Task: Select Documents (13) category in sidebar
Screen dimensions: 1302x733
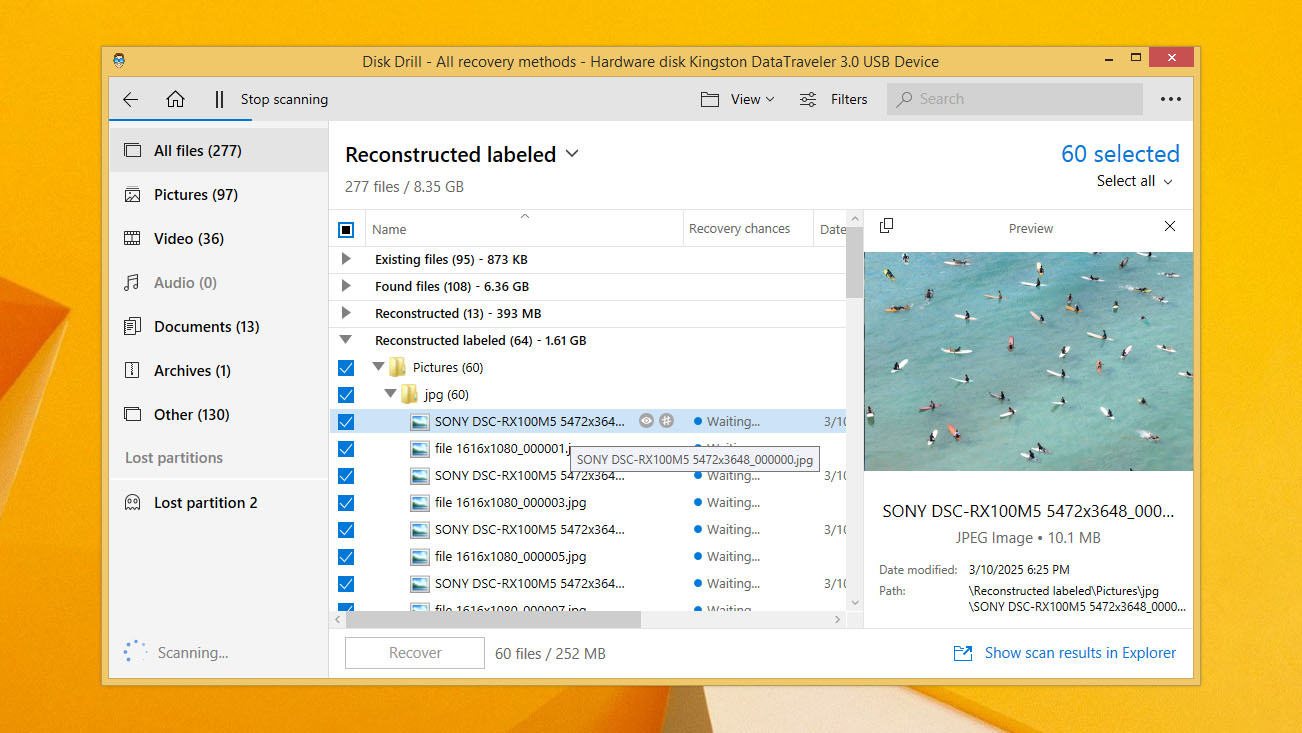Action: click(206, 327)
